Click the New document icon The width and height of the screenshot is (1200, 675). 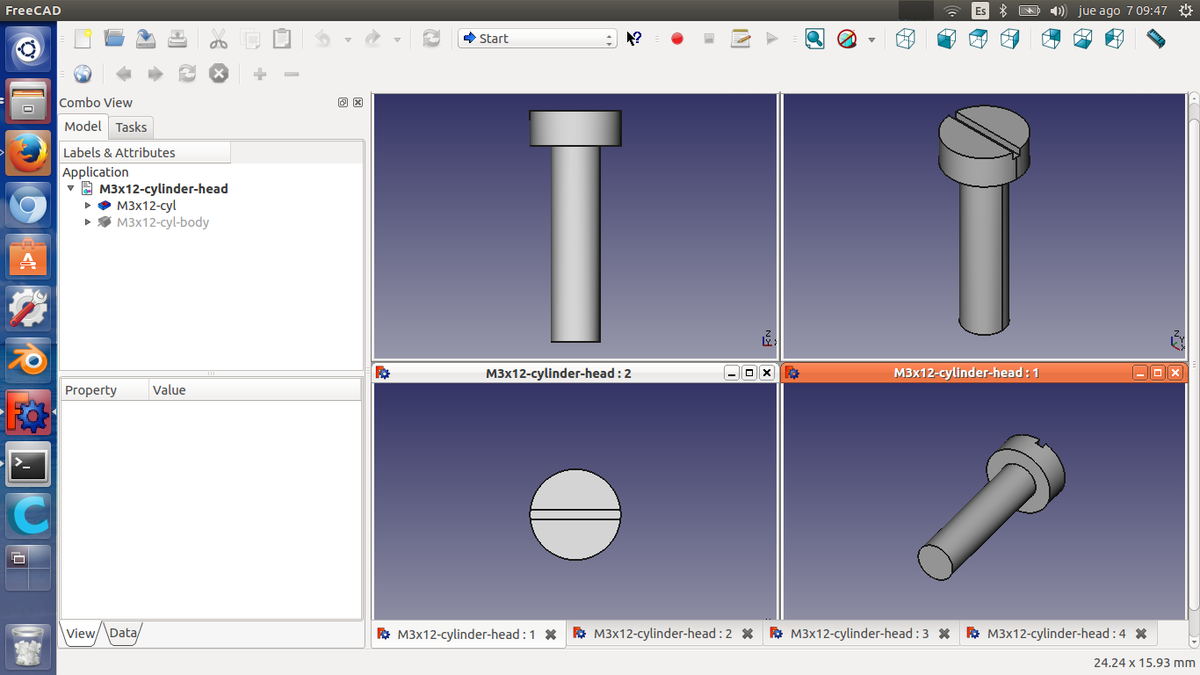[83, 38]
